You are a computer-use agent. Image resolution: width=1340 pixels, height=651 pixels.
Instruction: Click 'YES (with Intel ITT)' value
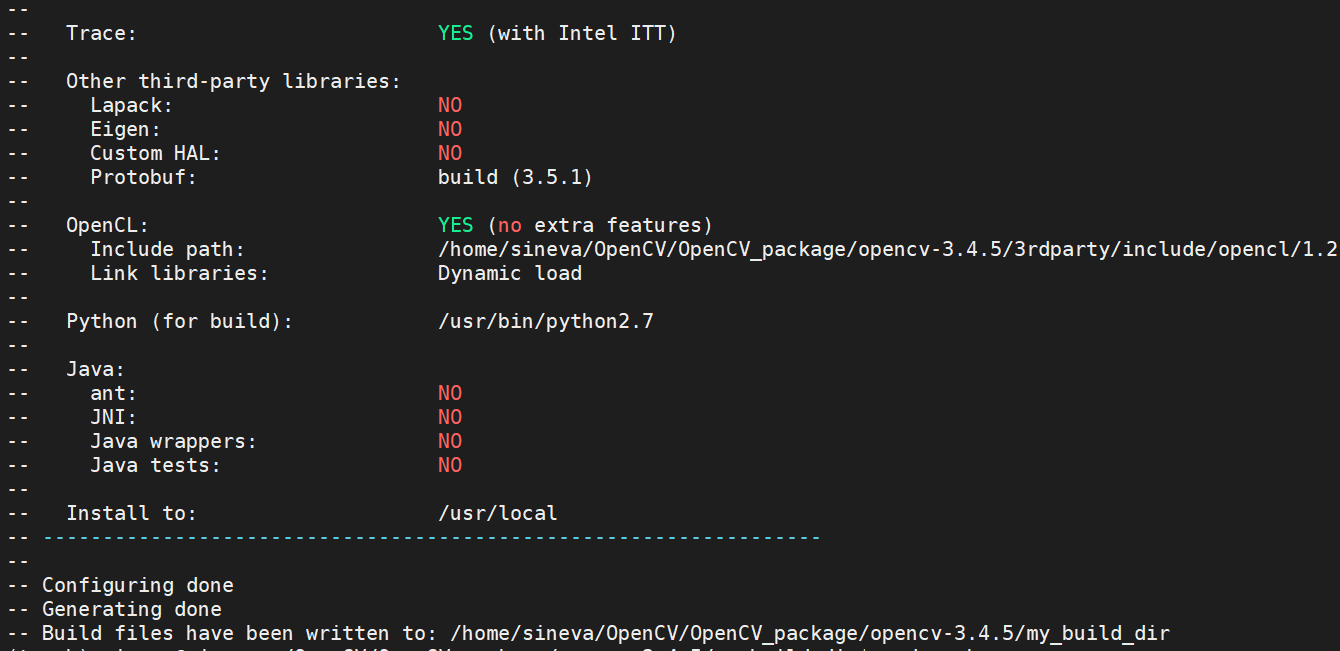coord(557,33)
